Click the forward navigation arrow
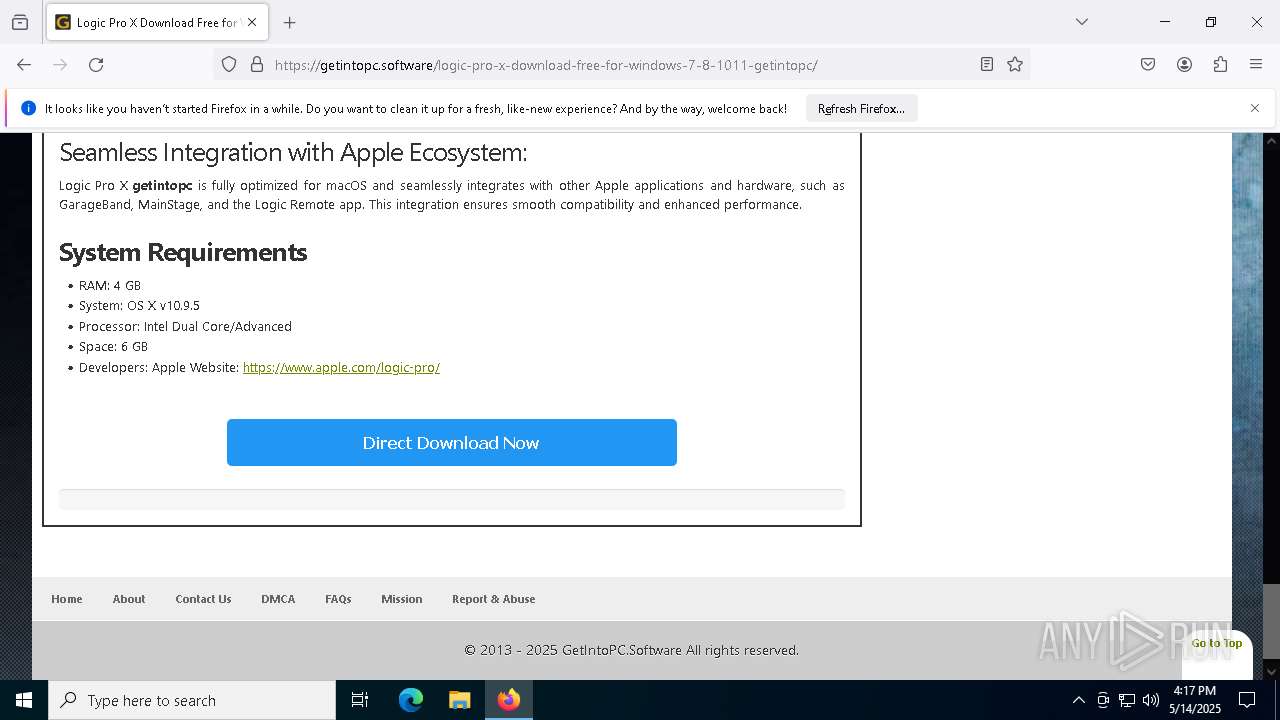Image resolution: width=1280 pixels, height=720 pixels. 60,65
